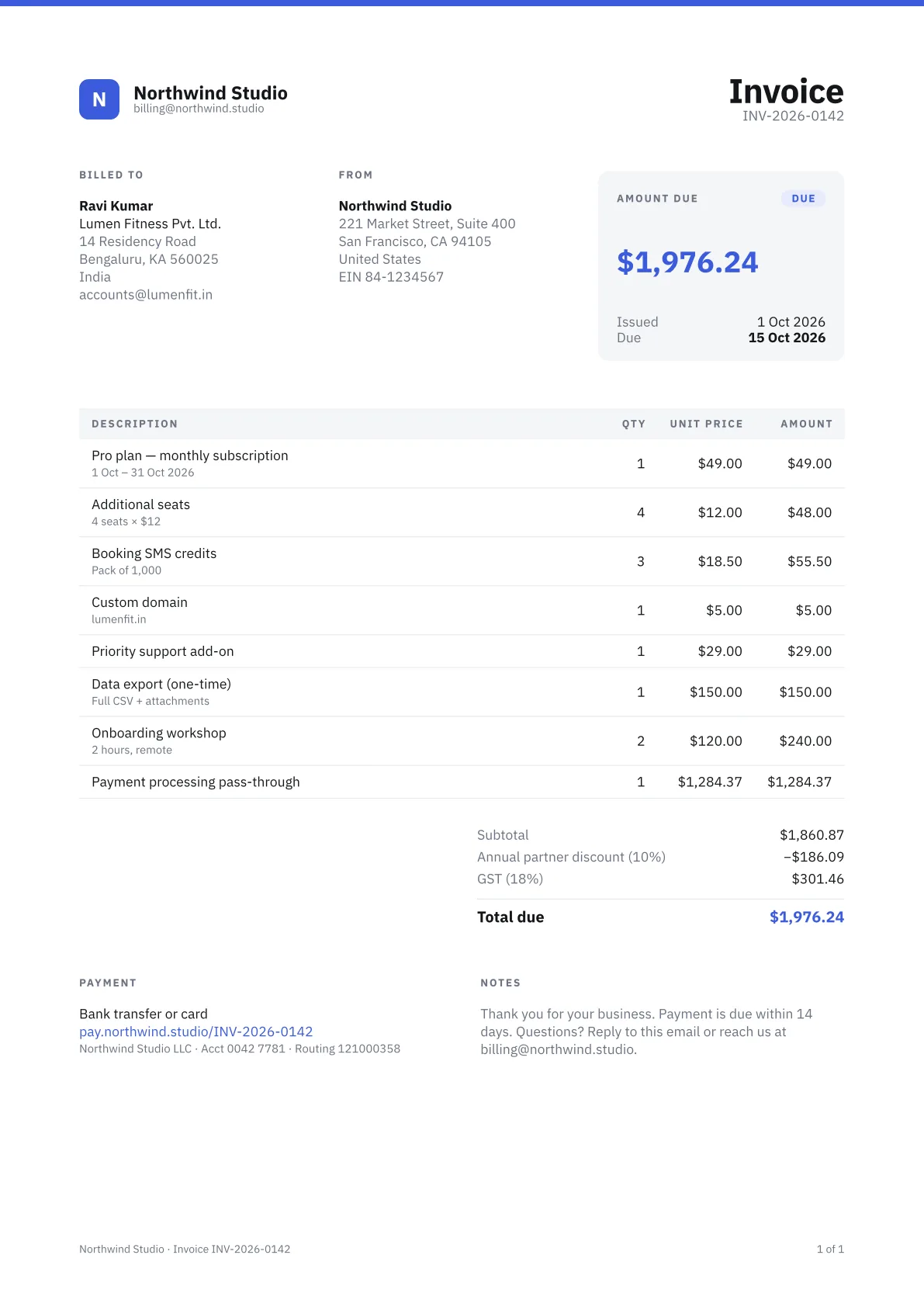Click the 4 seats × $12 subtext
Image resolution: width=924 pixels, height=1307 pixels.
click(x=126, y=522)
